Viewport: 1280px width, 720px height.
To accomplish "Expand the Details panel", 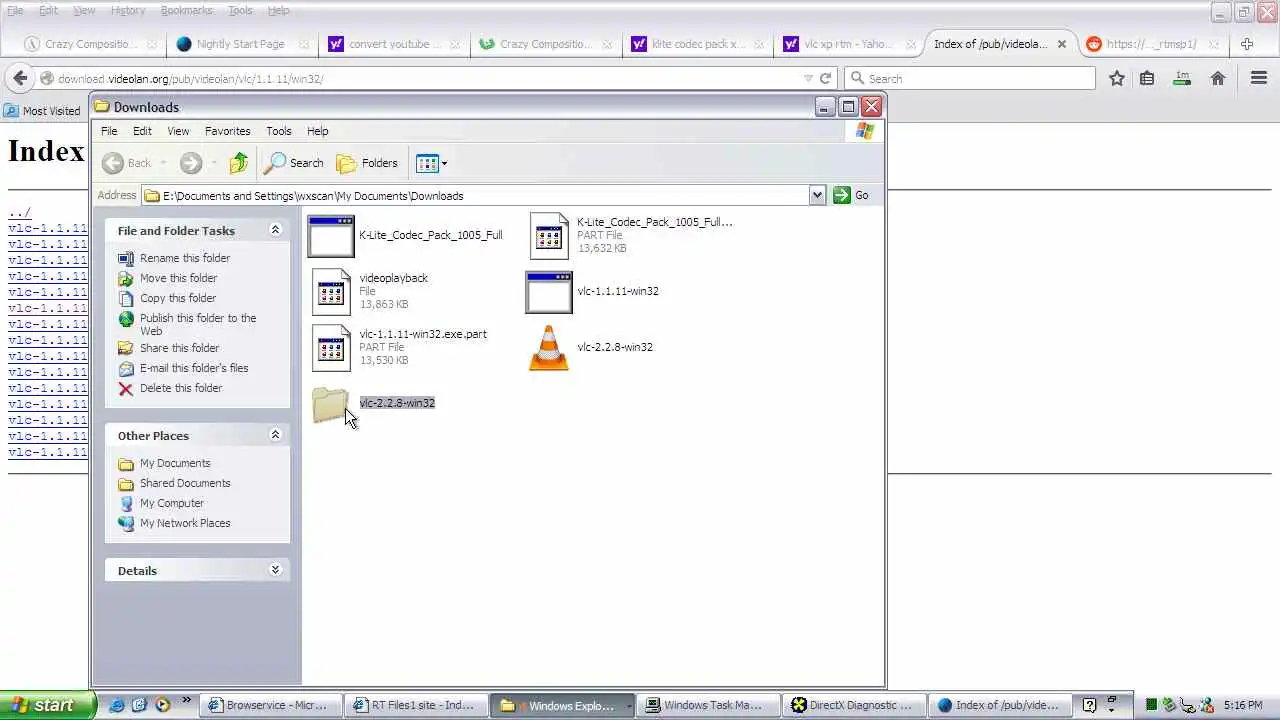I will 275,570.
